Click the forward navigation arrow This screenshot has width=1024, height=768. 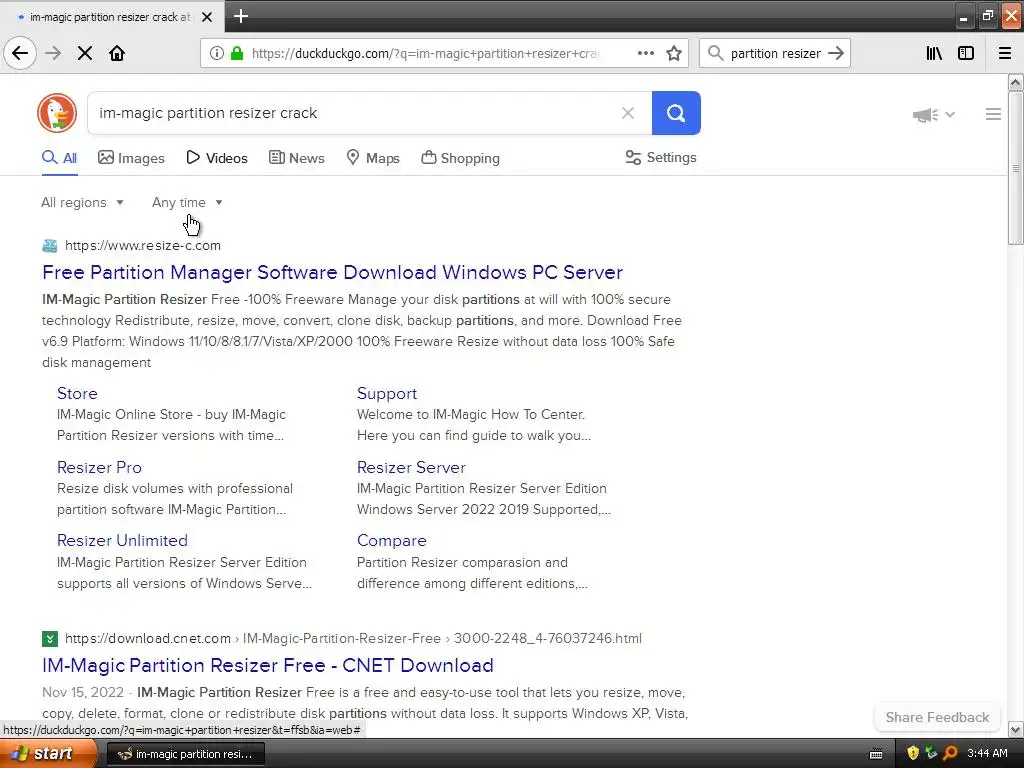point(53,53)
